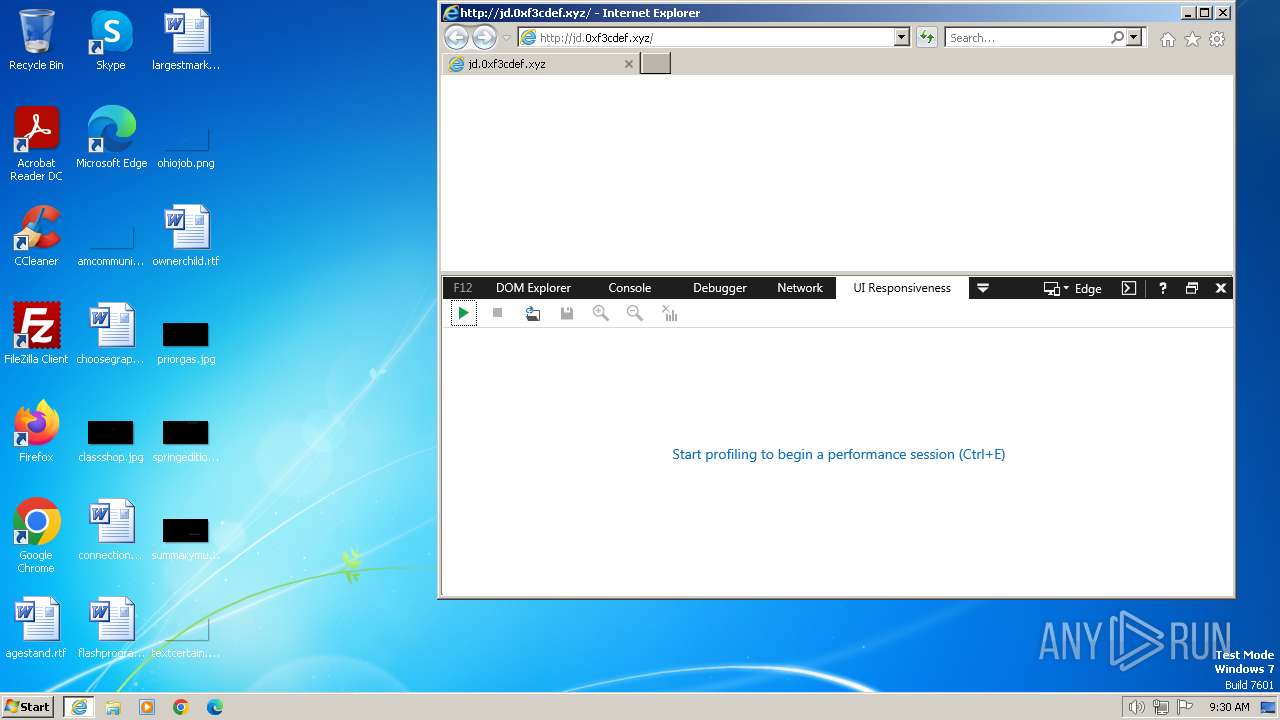Select the UI Responsiveness tab
The height and width of the screenshot is (720, 1280).
point(902,288)
